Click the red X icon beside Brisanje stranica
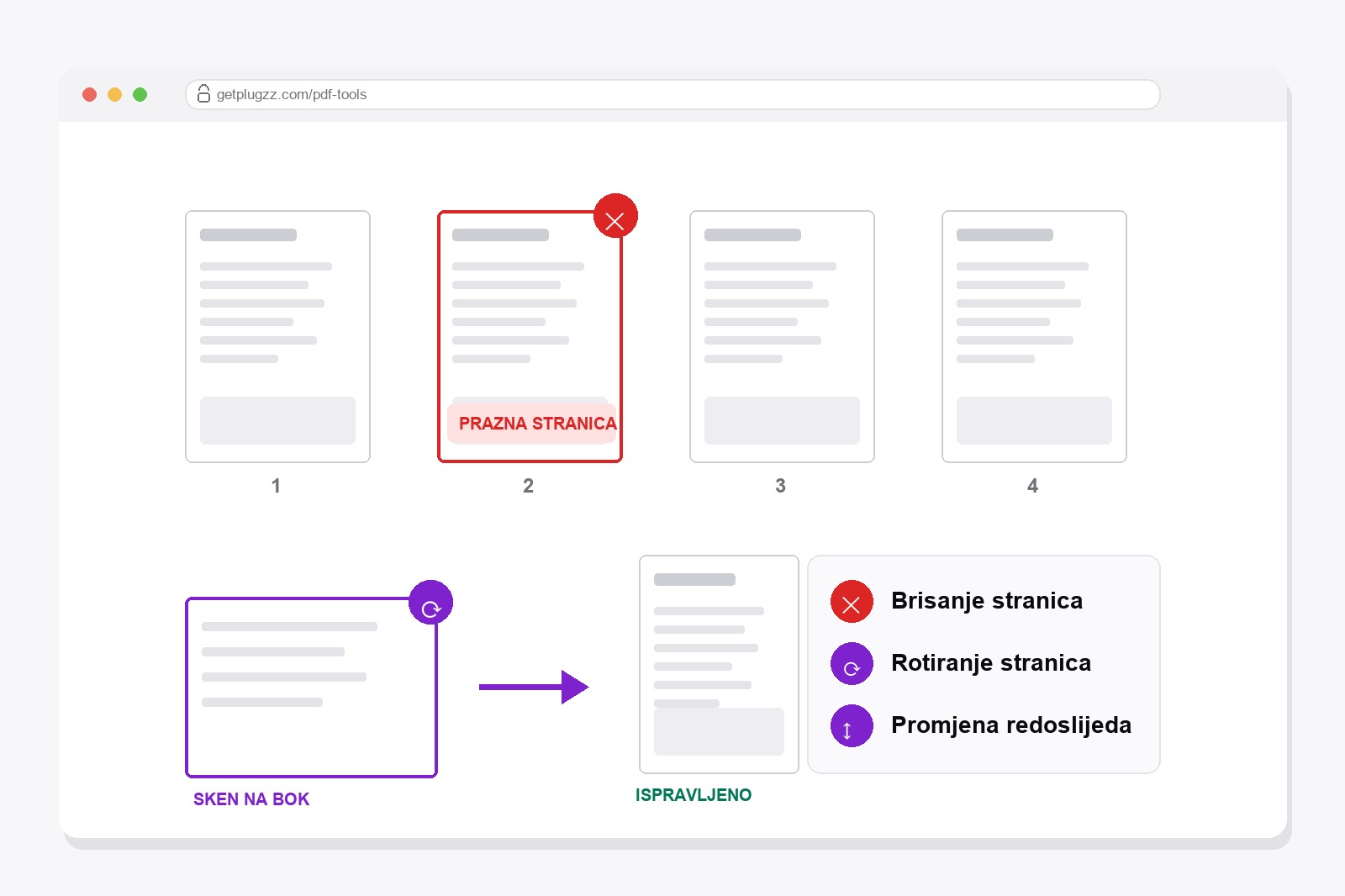 852,601
